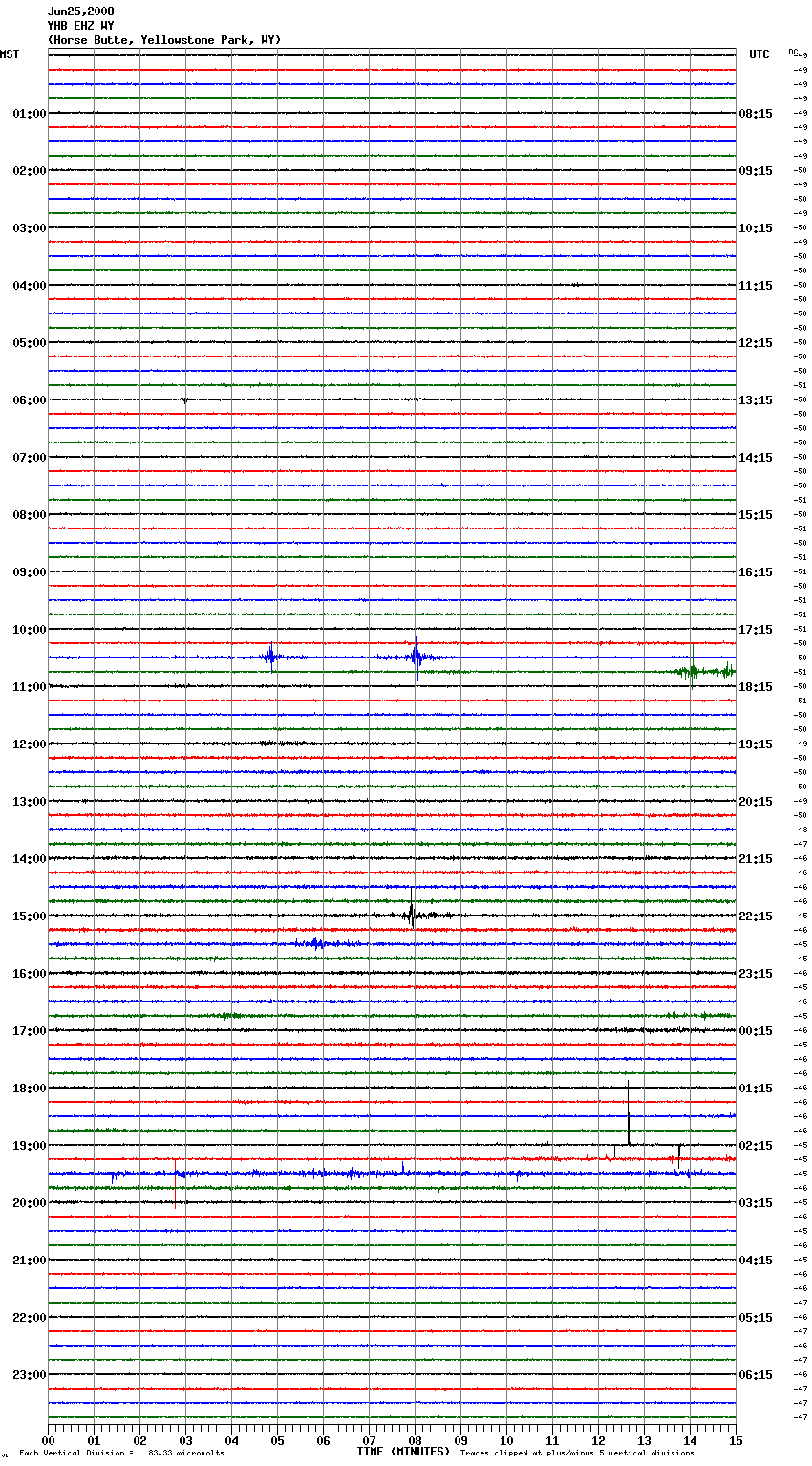Pick the 11:00 MST row label
812x1466 pixels.
[30, 687]
